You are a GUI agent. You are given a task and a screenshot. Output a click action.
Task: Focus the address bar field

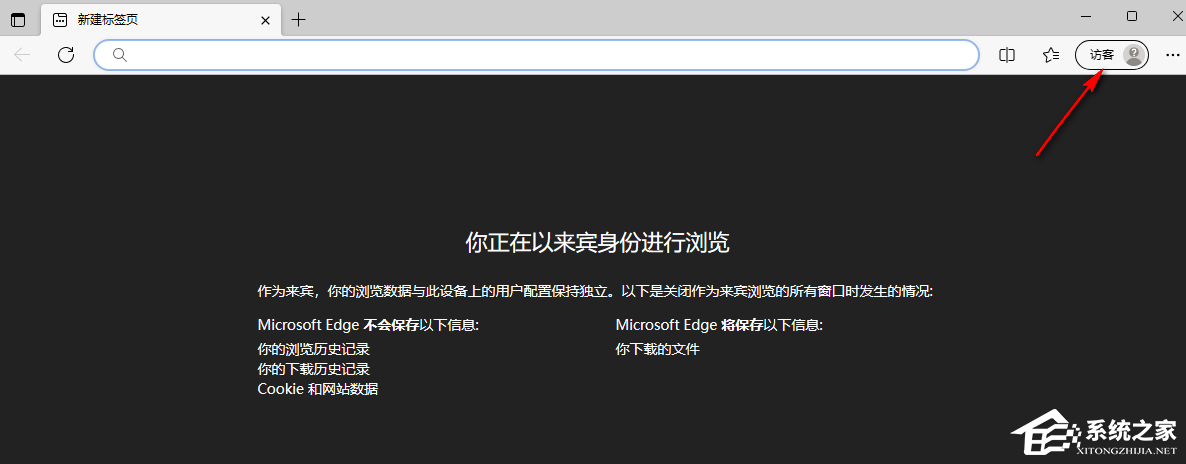click(x=536, y=54)
